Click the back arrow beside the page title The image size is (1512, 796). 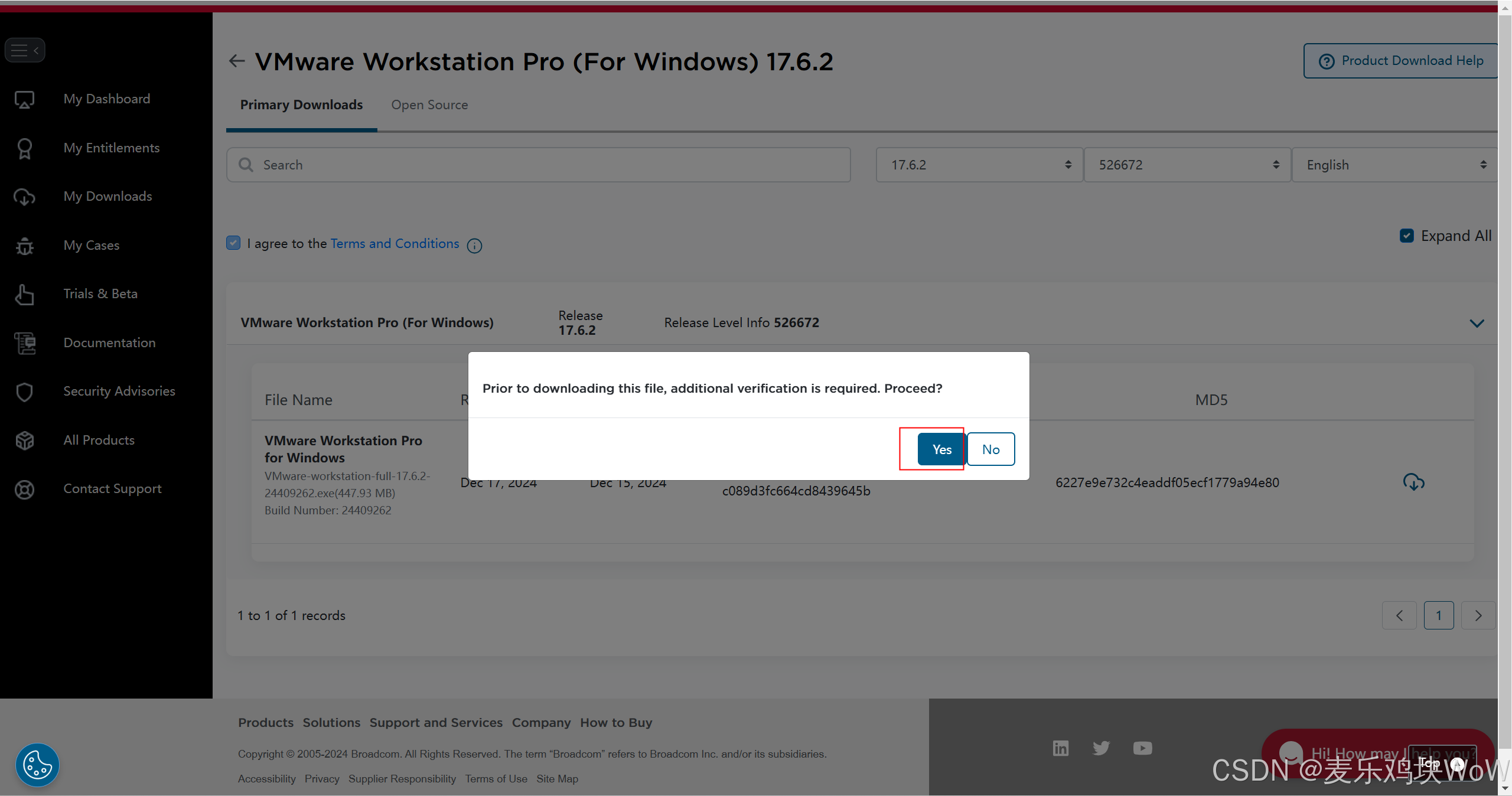pyautogui.click(x=237, y=61)
